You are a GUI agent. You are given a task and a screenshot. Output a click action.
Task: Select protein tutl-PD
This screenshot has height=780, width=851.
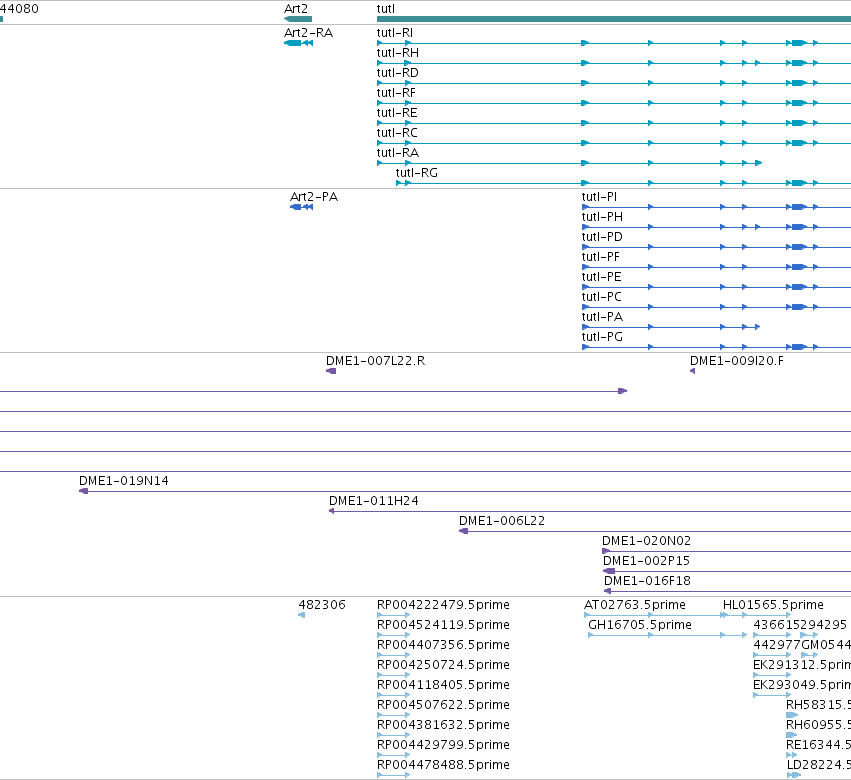[602, 237]
